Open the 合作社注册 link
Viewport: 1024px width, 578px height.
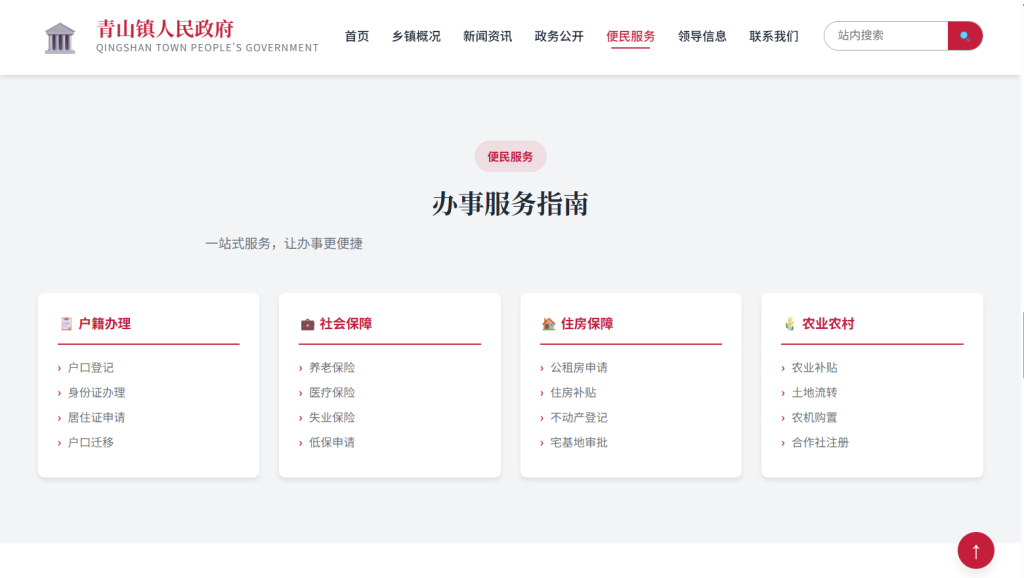coord(820,443)
